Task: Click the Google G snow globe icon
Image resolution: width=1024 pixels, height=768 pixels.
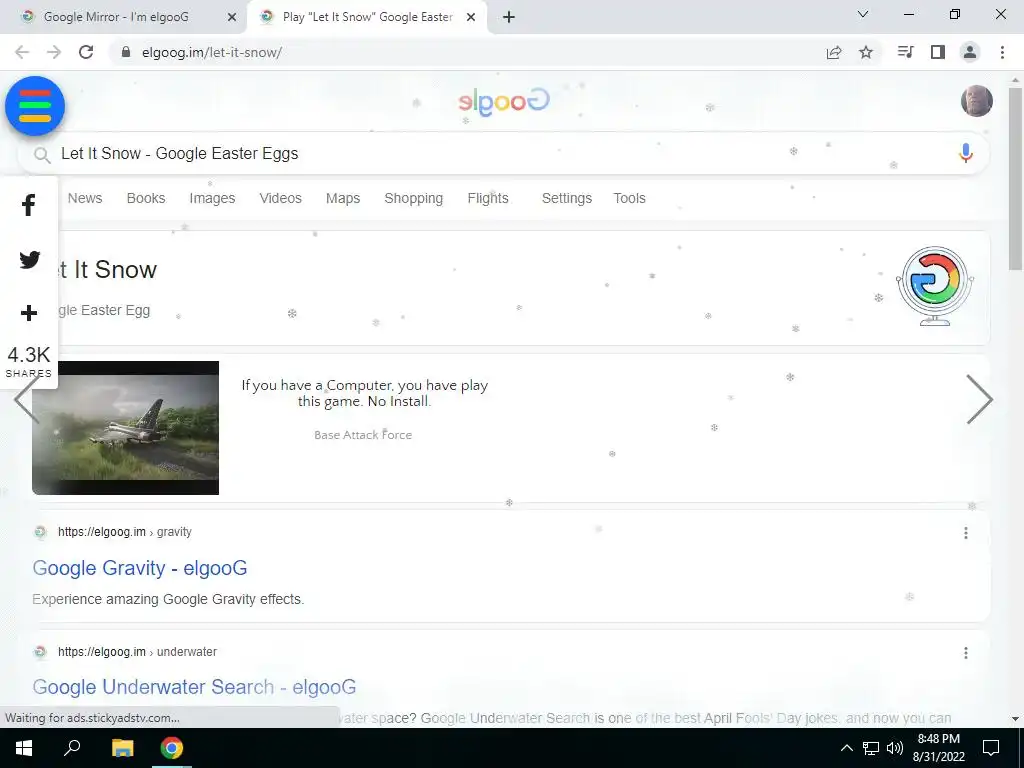Action: [x=935, y=285]
